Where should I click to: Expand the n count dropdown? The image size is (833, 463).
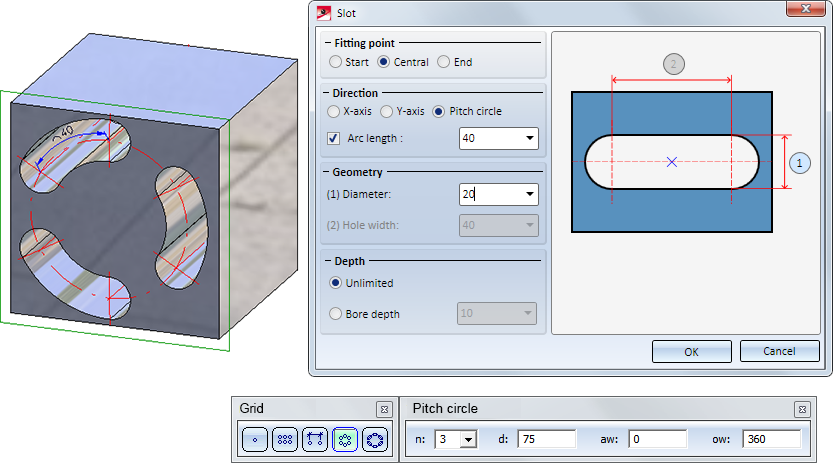(468, 440)
